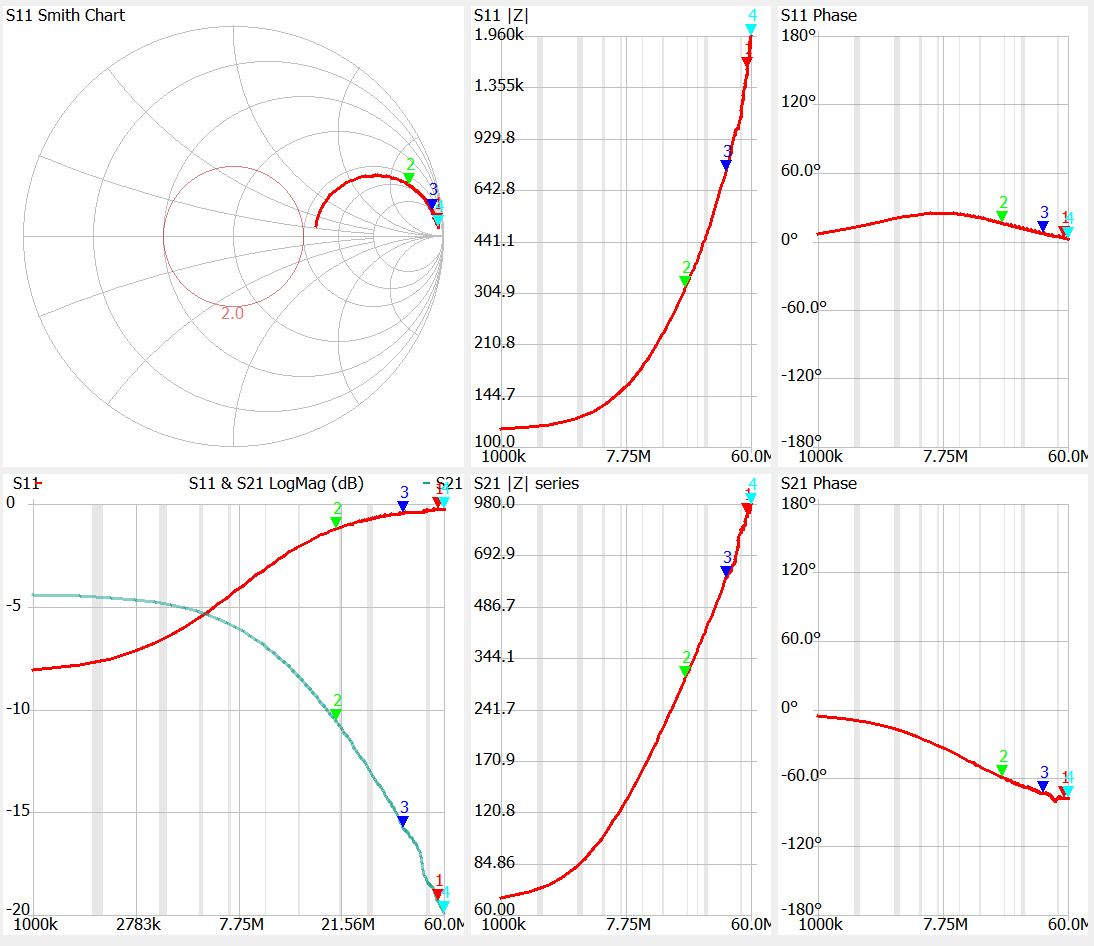Image resolution: width=1094 pixels, height=946 pixels.
Task: Select marker 2 on the red S11 LogMag trace
Action: point(336,521)
